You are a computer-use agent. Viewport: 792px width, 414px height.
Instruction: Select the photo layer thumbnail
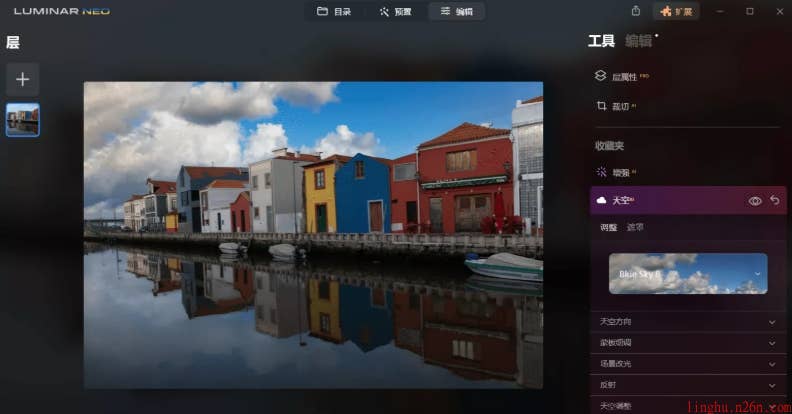tap(22, 119)
